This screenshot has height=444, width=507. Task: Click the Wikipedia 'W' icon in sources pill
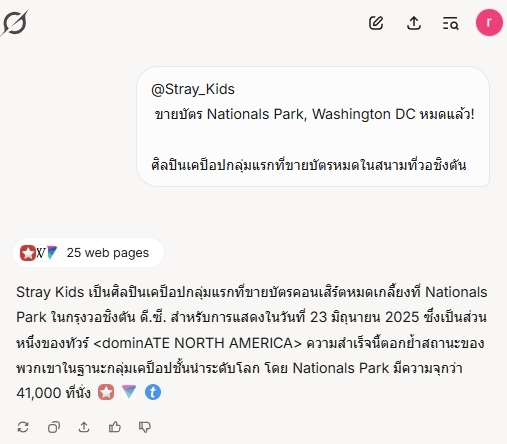pos(40,253)
